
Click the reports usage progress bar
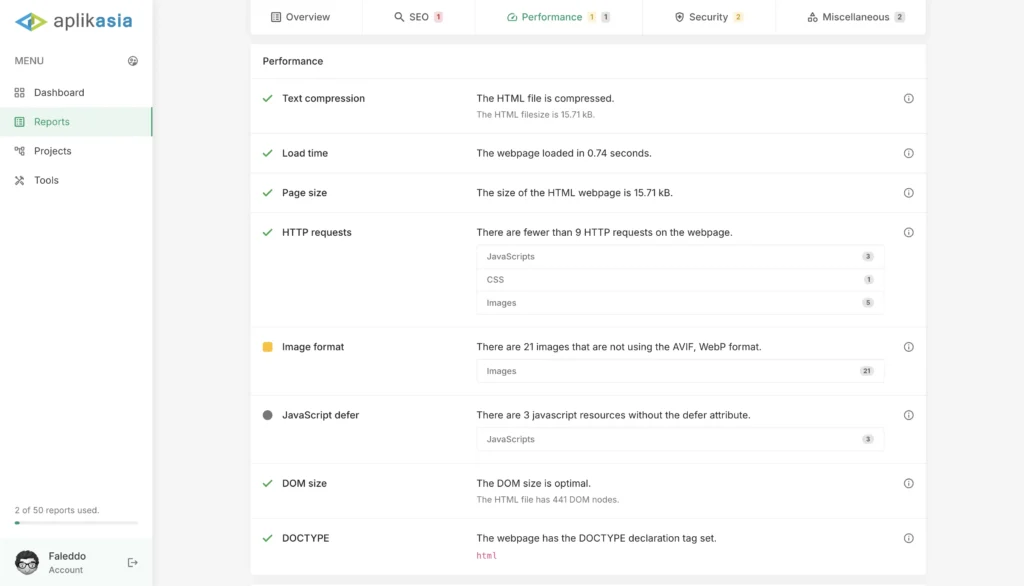coord(76,523)
